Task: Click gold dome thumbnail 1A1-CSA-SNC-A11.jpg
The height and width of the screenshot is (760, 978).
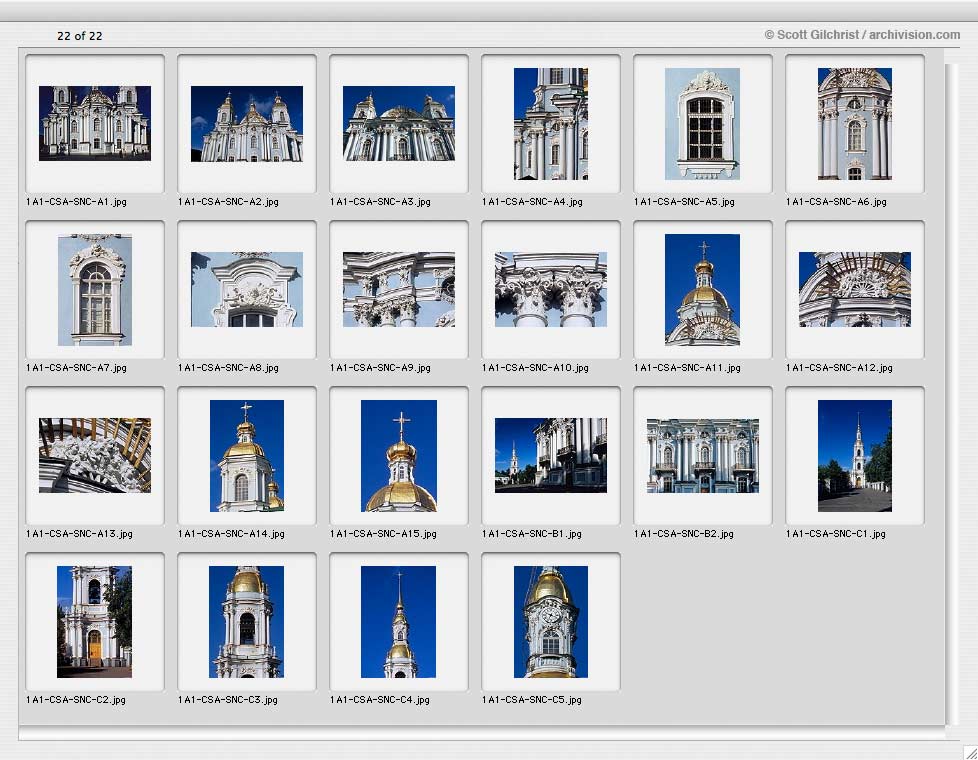Action: pos(702,290)
